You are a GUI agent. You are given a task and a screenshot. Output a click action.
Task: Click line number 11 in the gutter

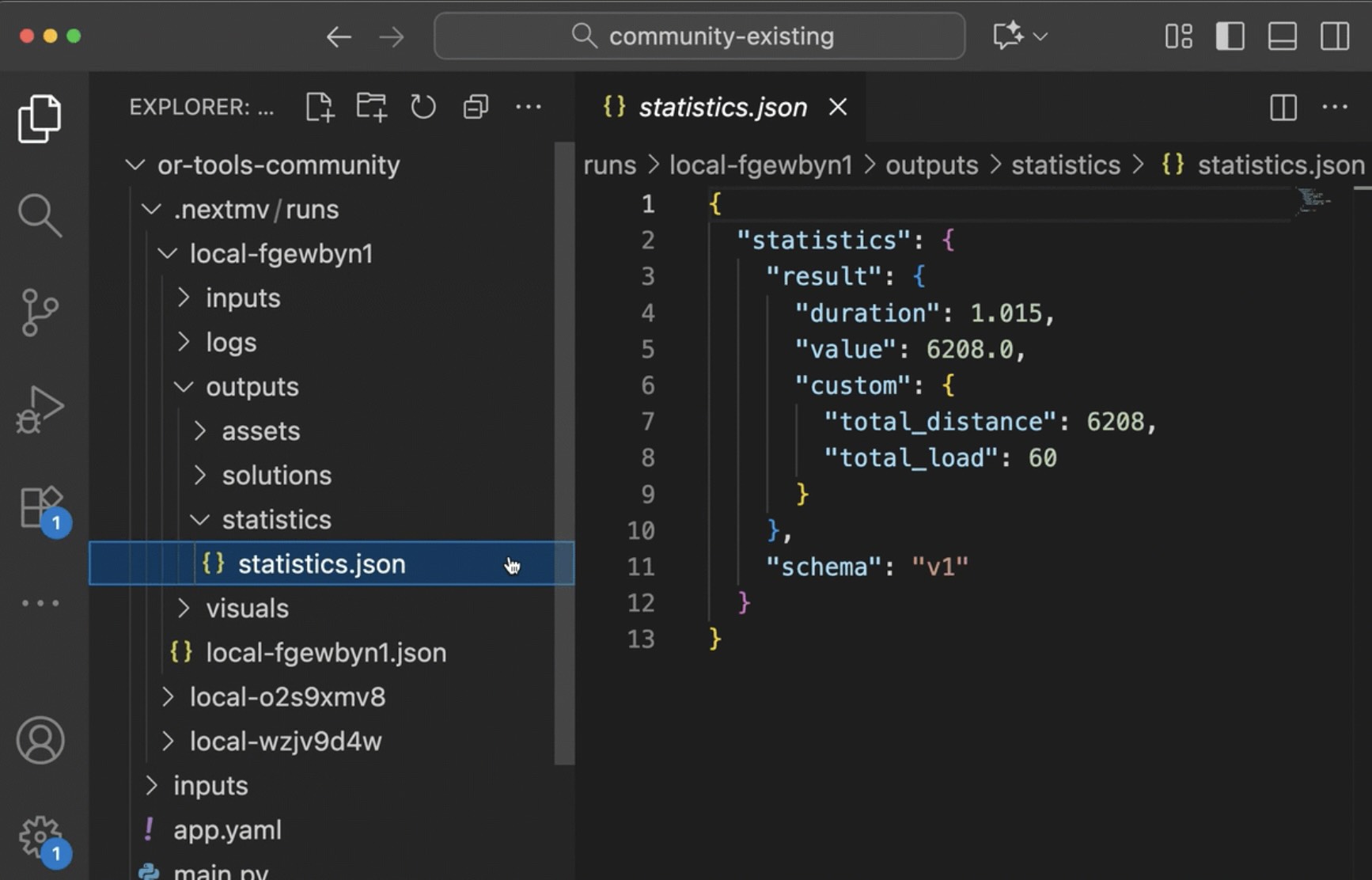641,567
